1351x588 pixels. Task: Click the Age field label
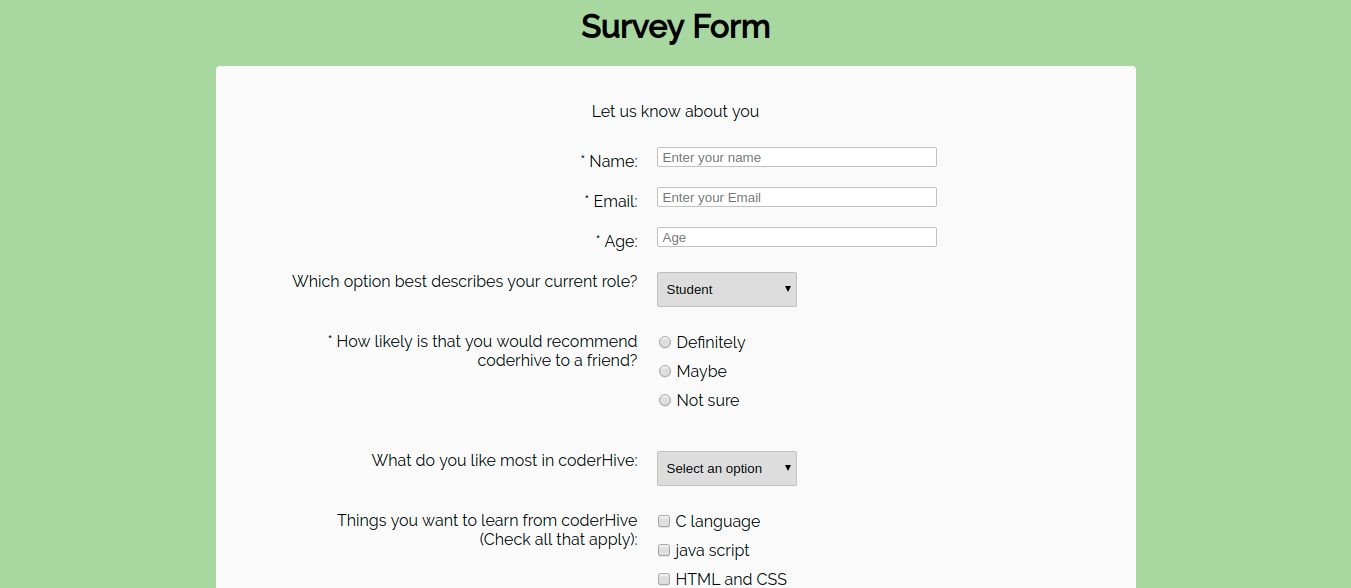point(620,241)
